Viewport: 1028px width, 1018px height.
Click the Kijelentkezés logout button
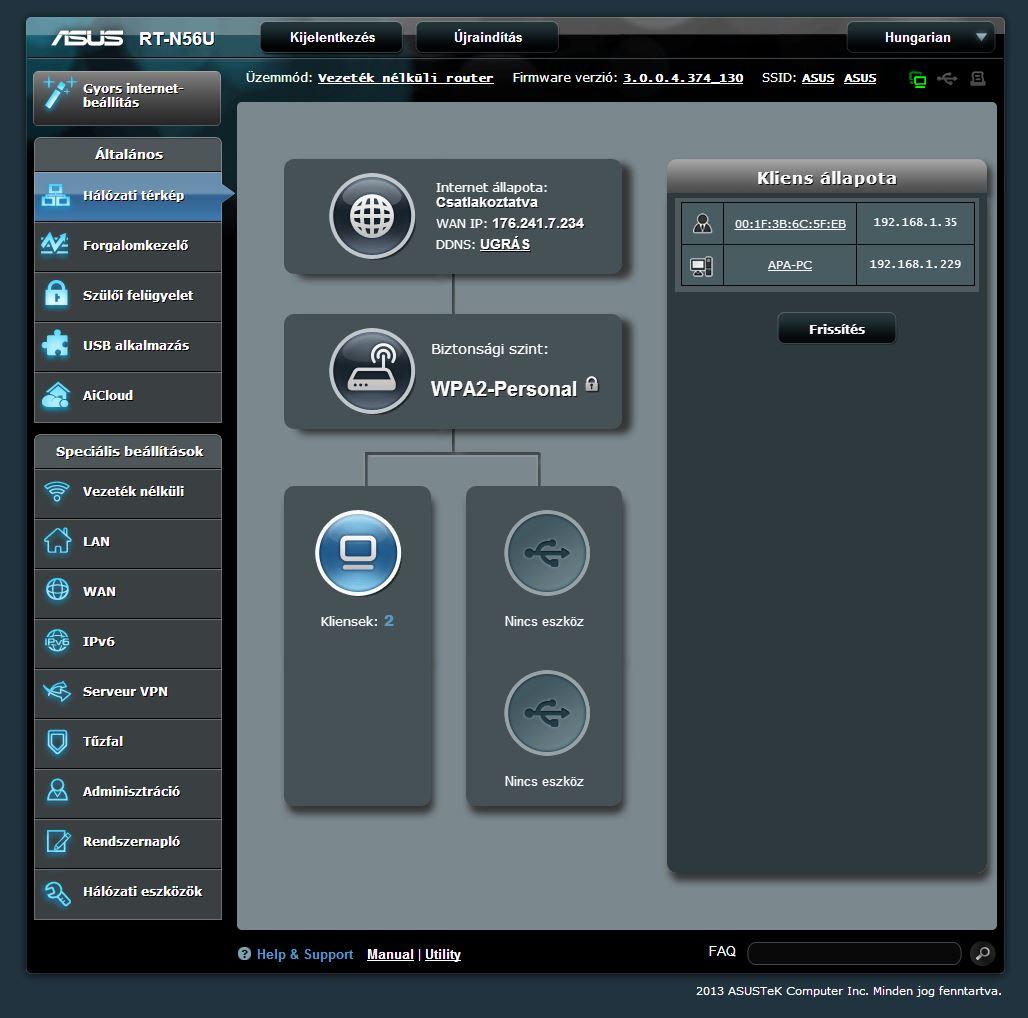(x=332, y=37)
